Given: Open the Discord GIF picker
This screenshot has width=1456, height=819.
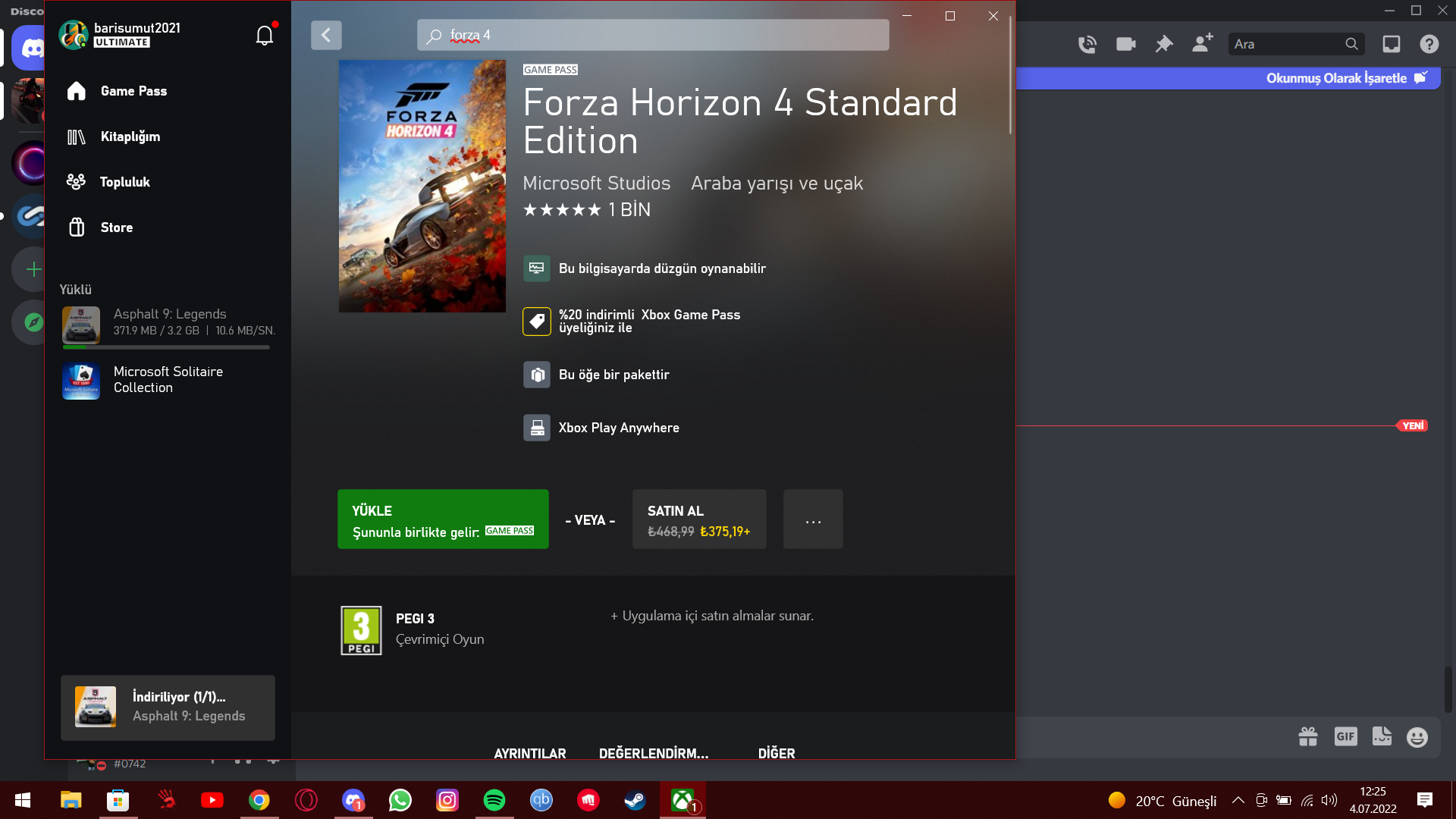Looking at the screenshot, I should coord(1346,736).
